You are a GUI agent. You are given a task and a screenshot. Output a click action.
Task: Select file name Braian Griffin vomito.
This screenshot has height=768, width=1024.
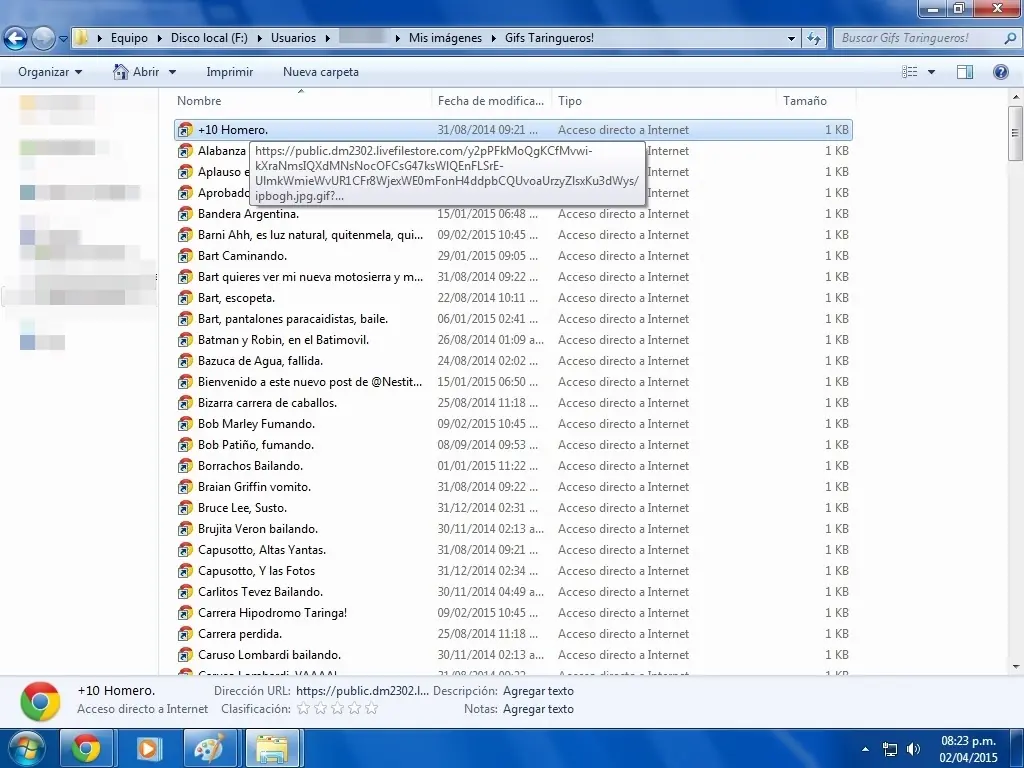coord(254,487)
